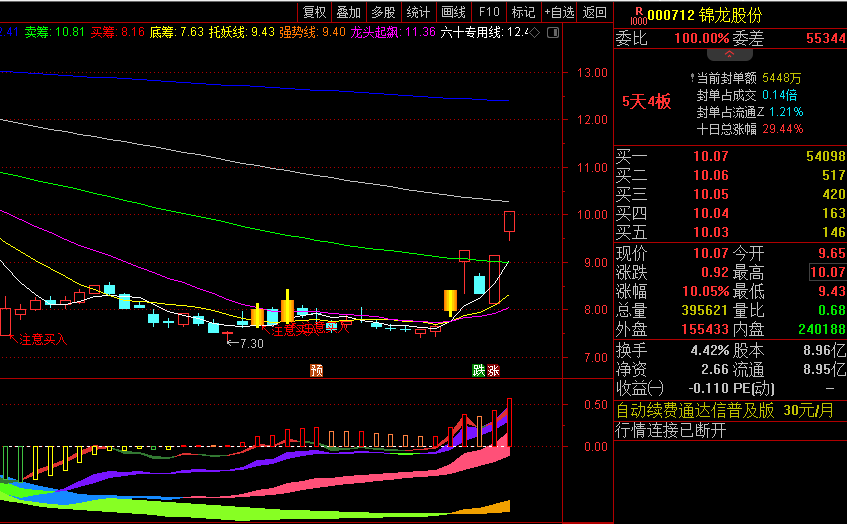847x524 pixels.
Task: Click the 最高 price box 10.07
Action: pyautogui.click(x=827, y=272)
